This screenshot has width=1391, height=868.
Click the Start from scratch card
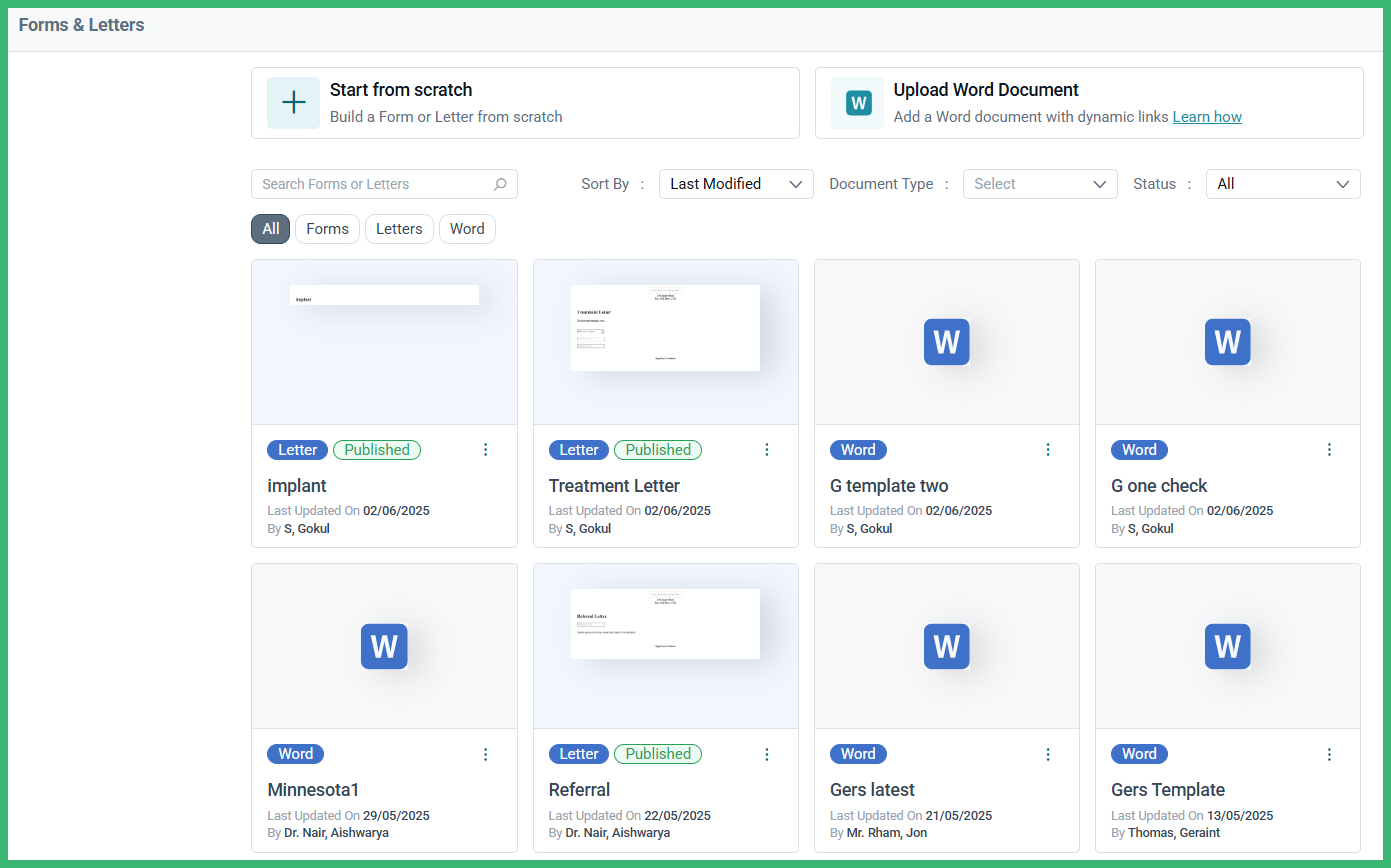click(525, 103)
